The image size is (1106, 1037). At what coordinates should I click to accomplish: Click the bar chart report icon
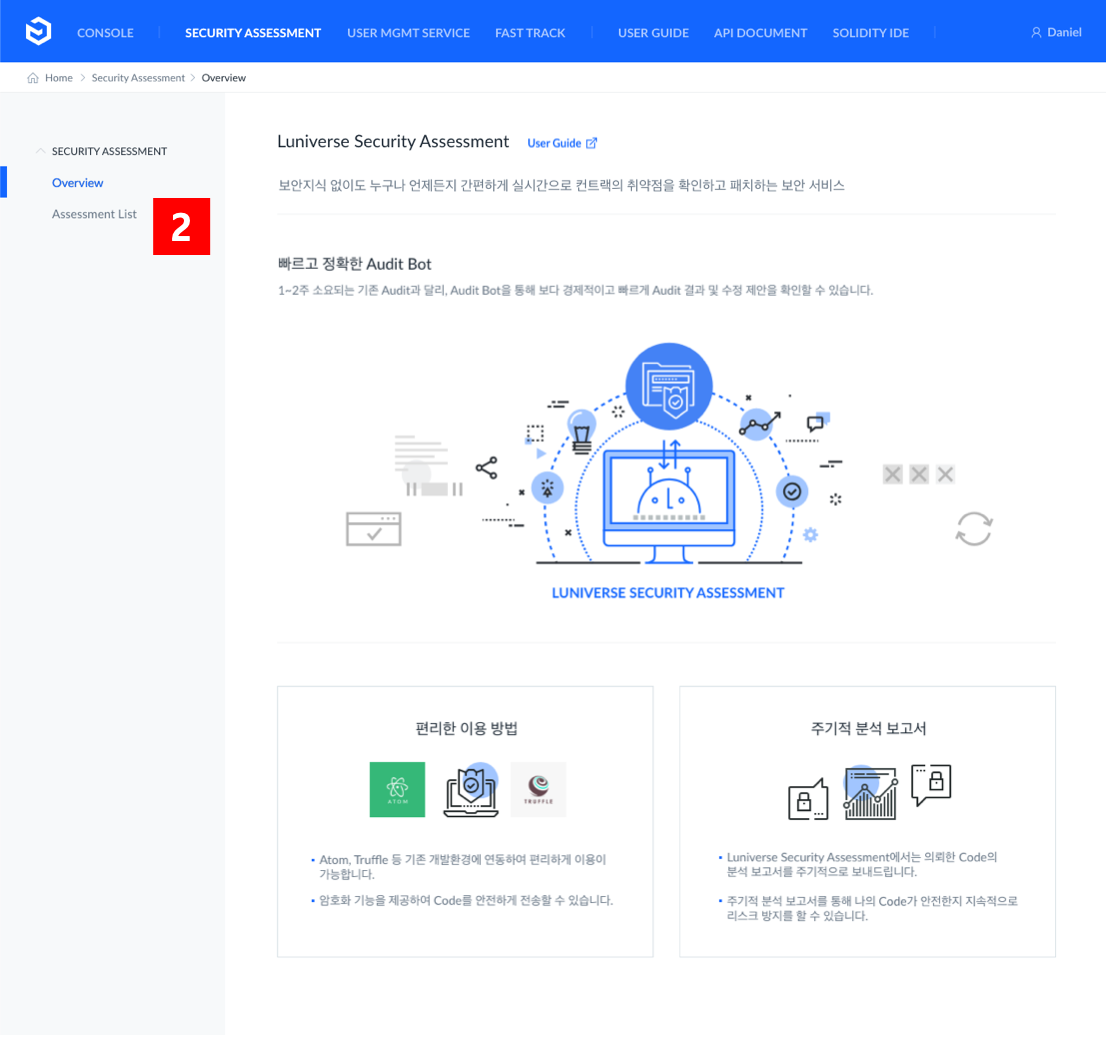click(870, 793)
